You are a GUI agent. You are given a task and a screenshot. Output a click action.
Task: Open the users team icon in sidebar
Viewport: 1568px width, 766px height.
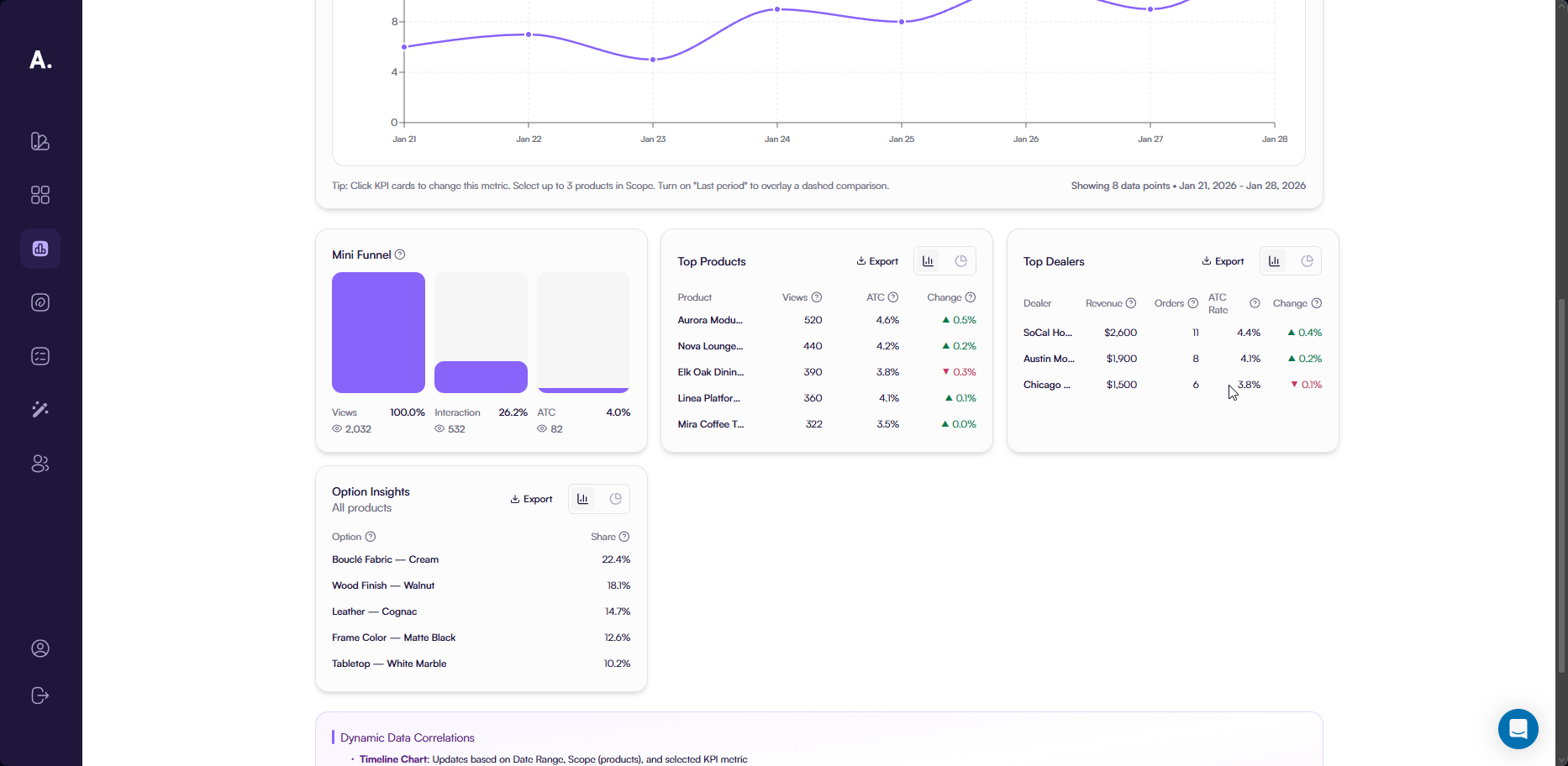click(x=39, y=464)
